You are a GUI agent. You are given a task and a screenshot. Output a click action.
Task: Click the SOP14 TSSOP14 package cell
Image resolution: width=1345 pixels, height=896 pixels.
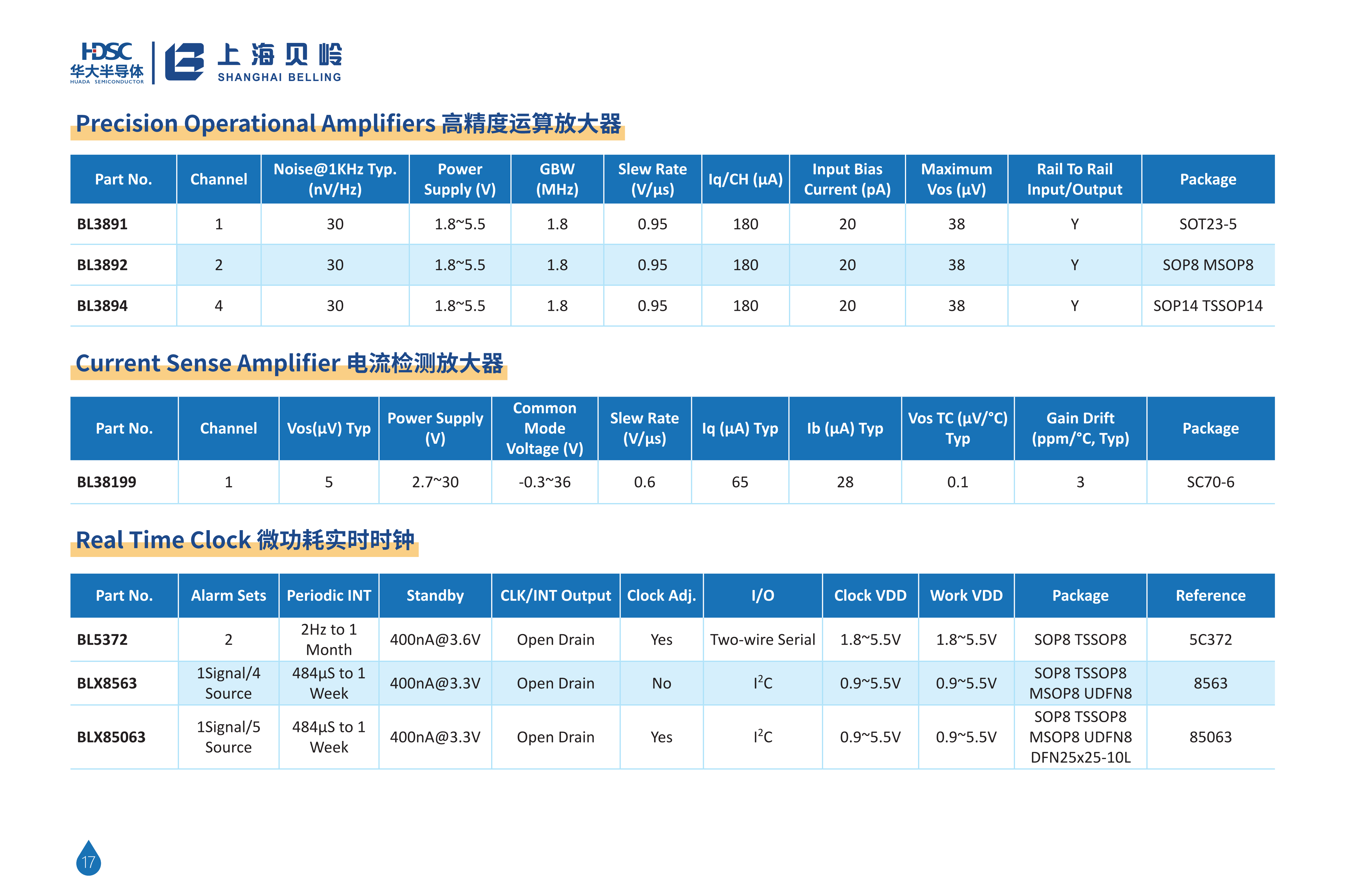pyautogui.click(x=1208, y=306)
